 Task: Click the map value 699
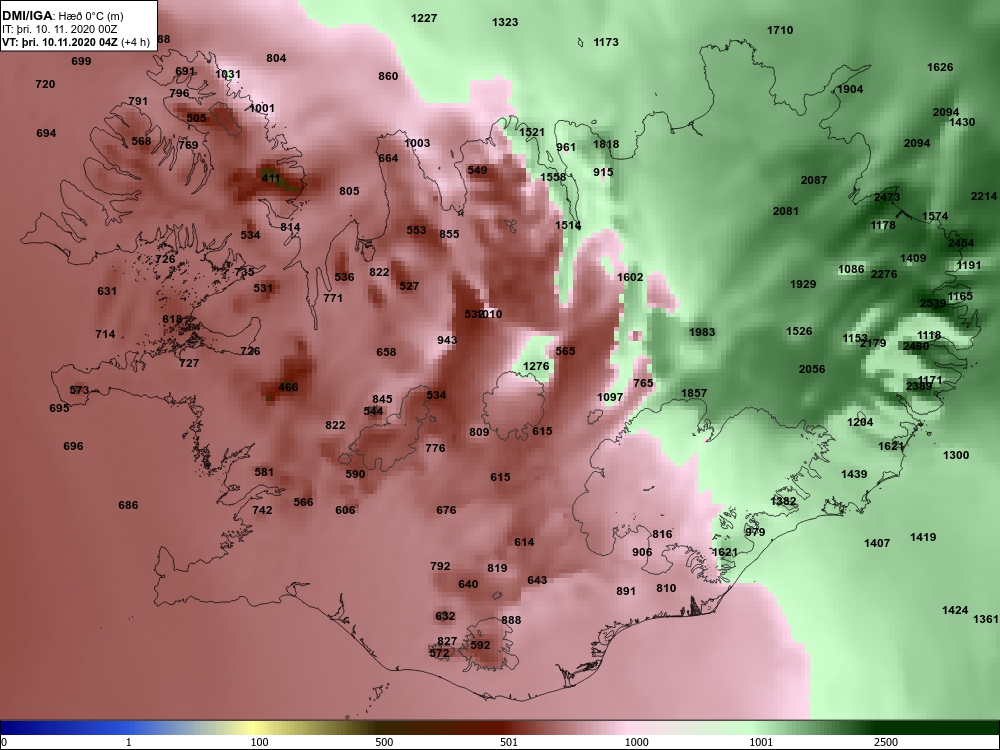click(81, 61)
